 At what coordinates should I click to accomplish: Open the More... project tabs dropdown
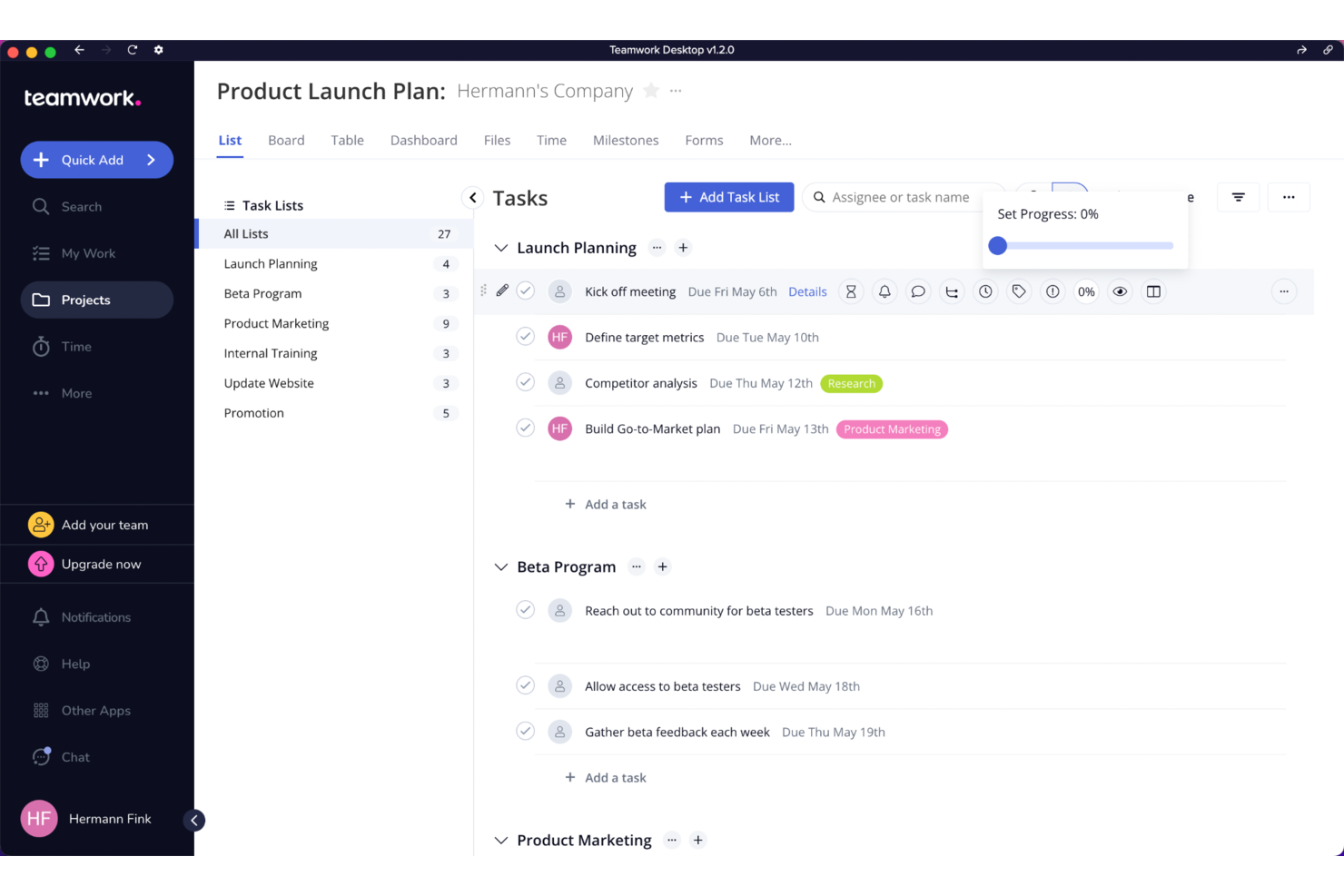coord(770,141)
